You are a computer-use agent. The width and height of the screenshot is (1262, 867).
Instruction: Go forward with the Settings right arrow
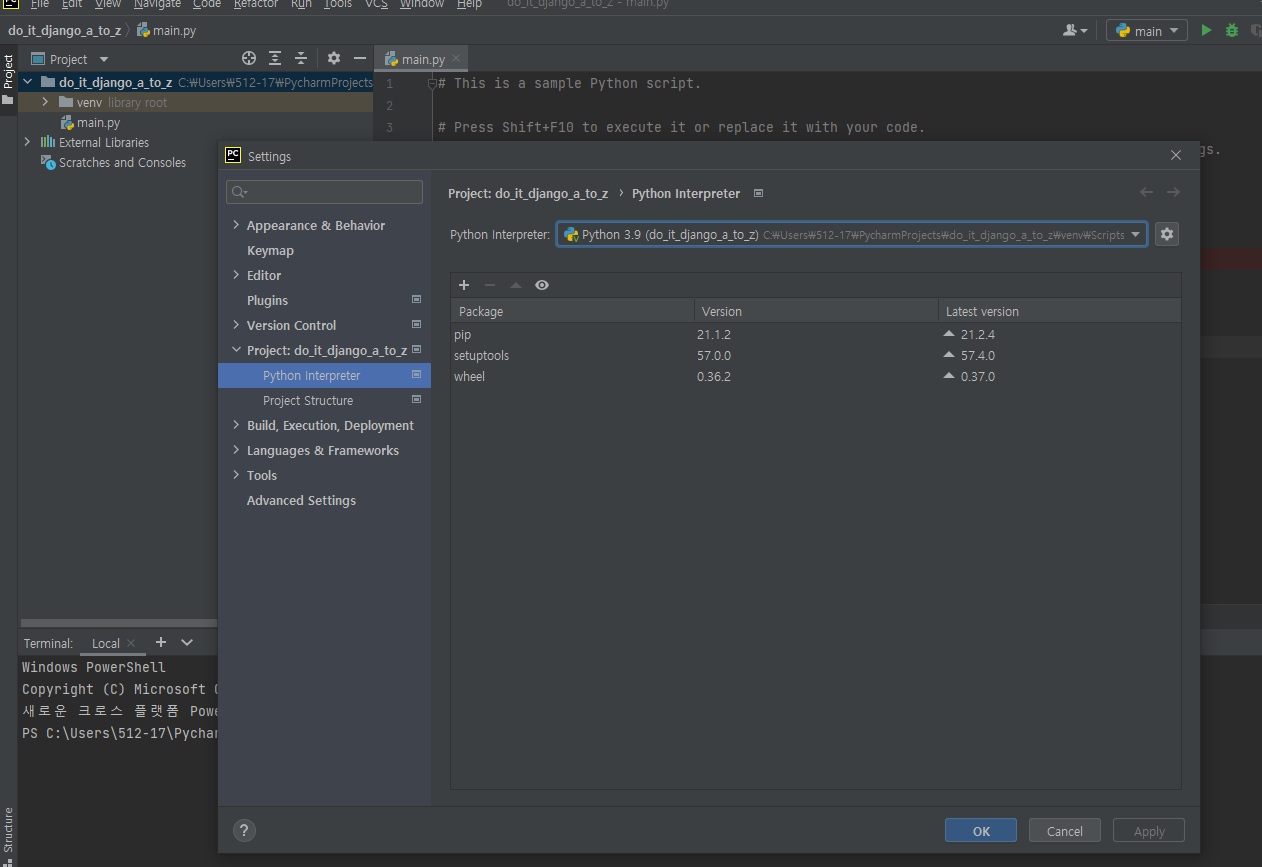[x=1173, y=192]
